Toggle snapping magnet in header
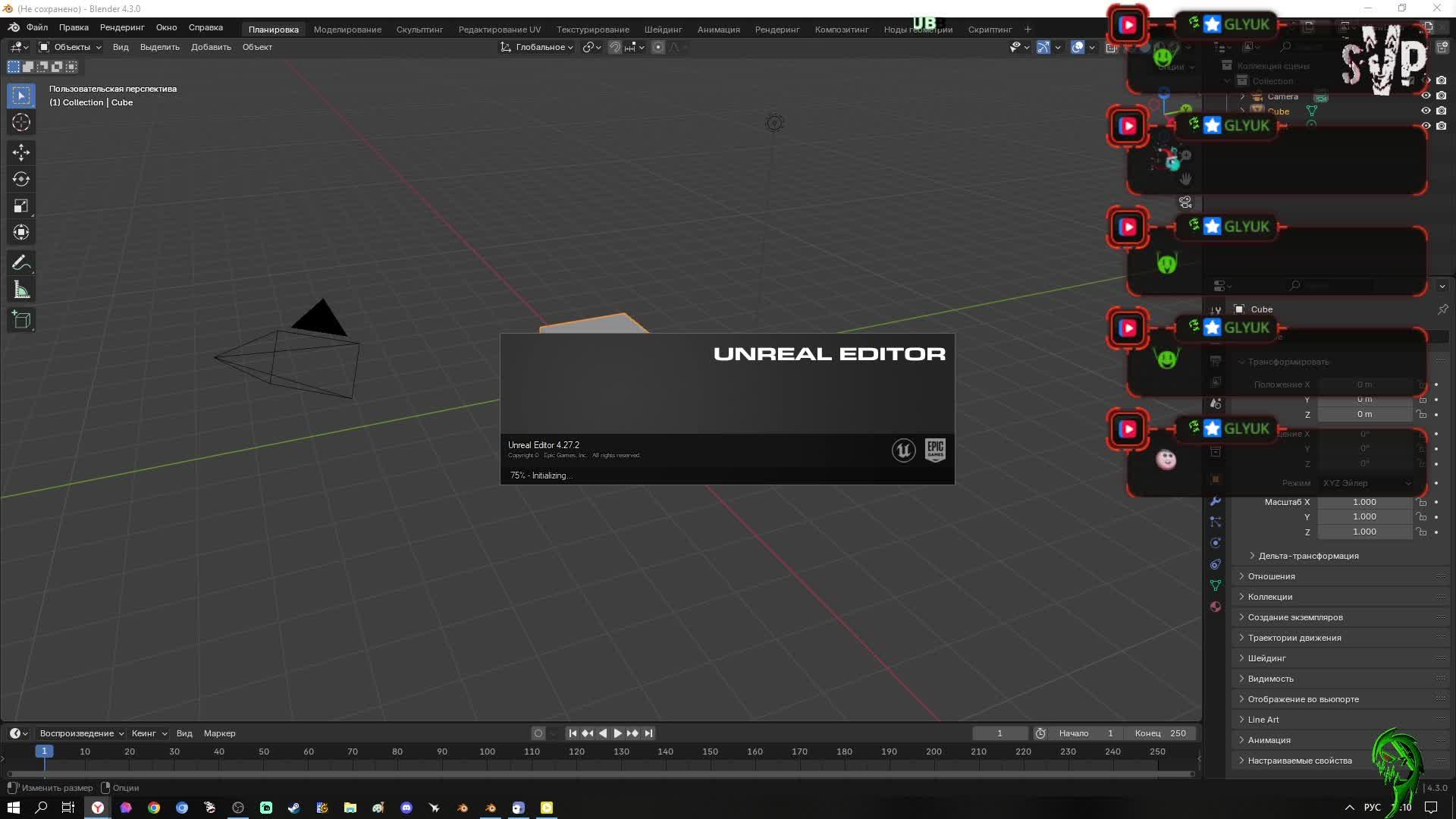This screenshot has height=819, width=1456. coord(615,47)
